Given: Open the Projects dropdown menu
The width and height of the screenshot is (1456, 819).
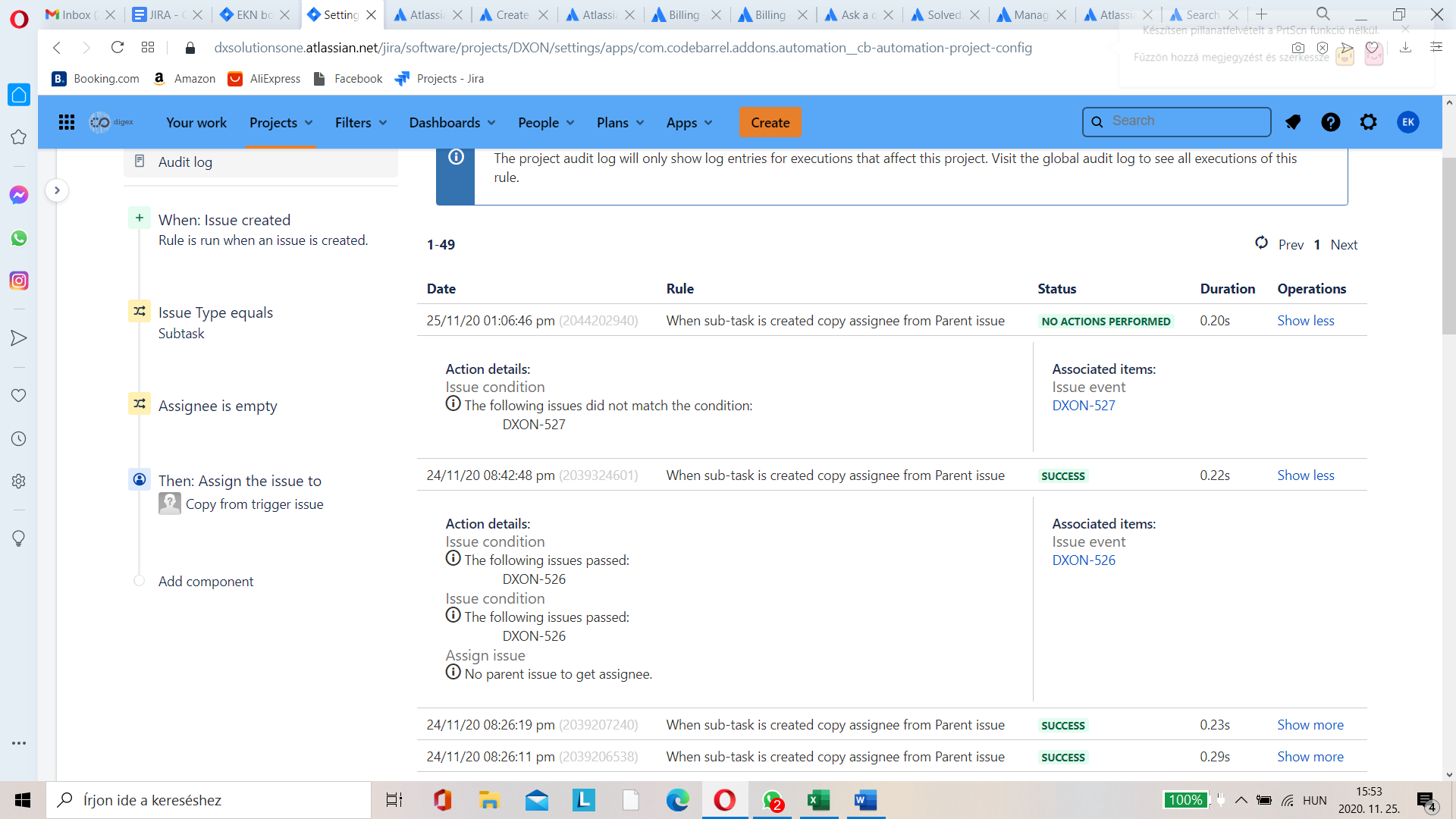Looking at the screenshot, I should tap(281, 122).
